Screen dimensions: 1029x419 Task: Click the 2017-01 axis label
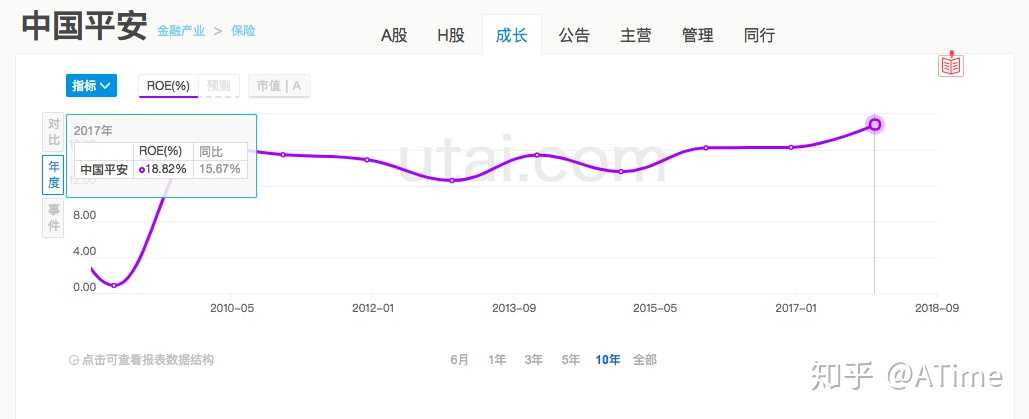pyautogui.click(x=795, y=308)
